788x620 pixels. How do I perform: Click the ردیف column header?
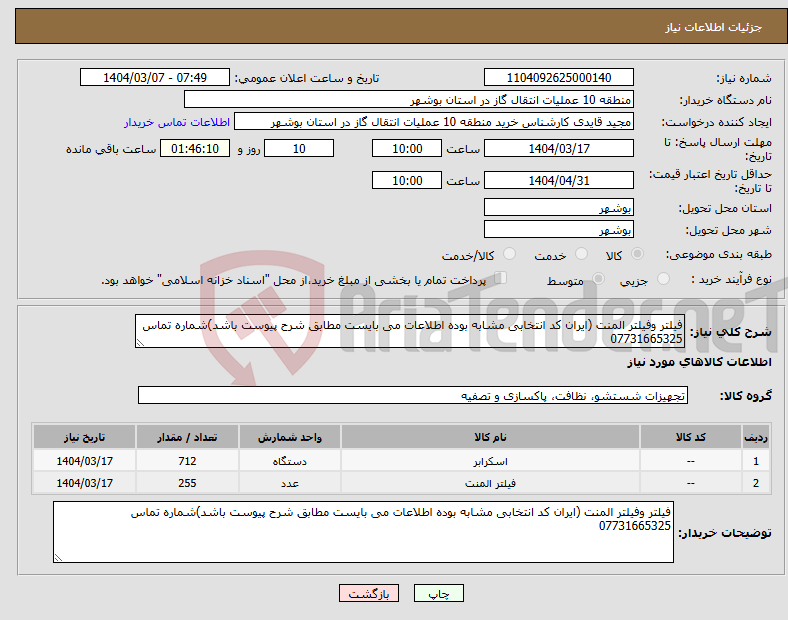(x=756, y=437)
